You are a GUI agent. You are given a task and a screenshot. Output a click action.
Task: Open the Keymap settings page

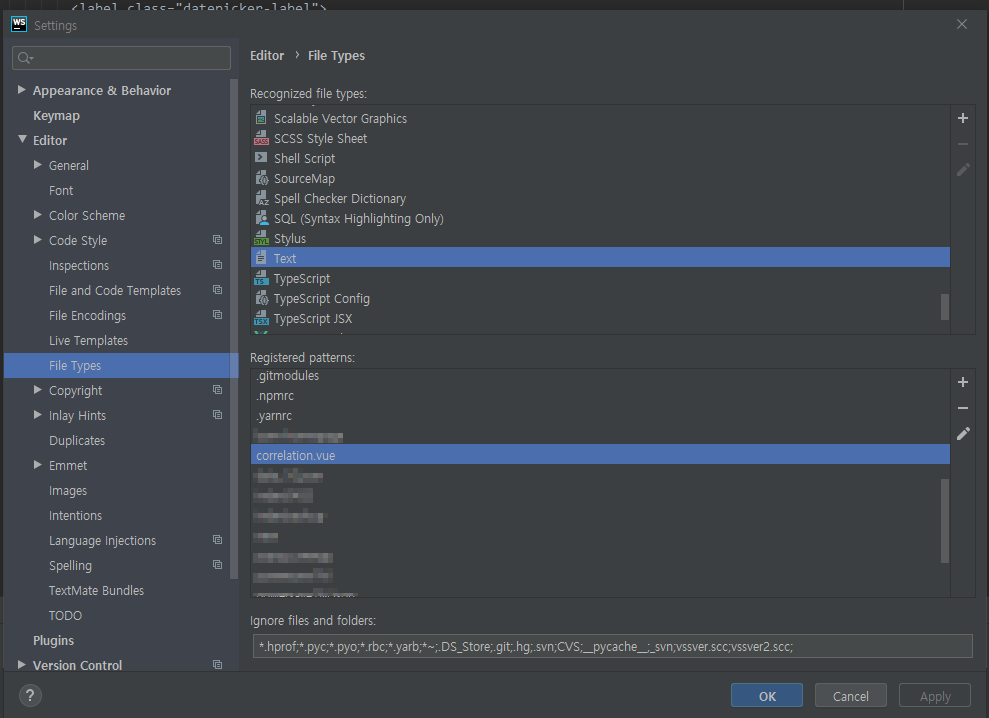[56, 115]
